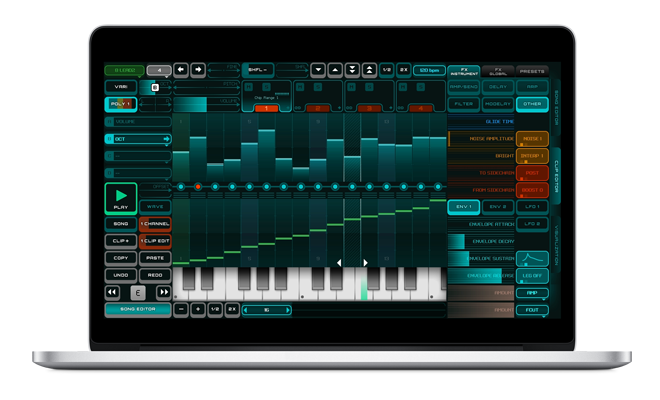Open the 4 value dropdown
This screenshot has height=400, width=660.
[x=159, y=70]
